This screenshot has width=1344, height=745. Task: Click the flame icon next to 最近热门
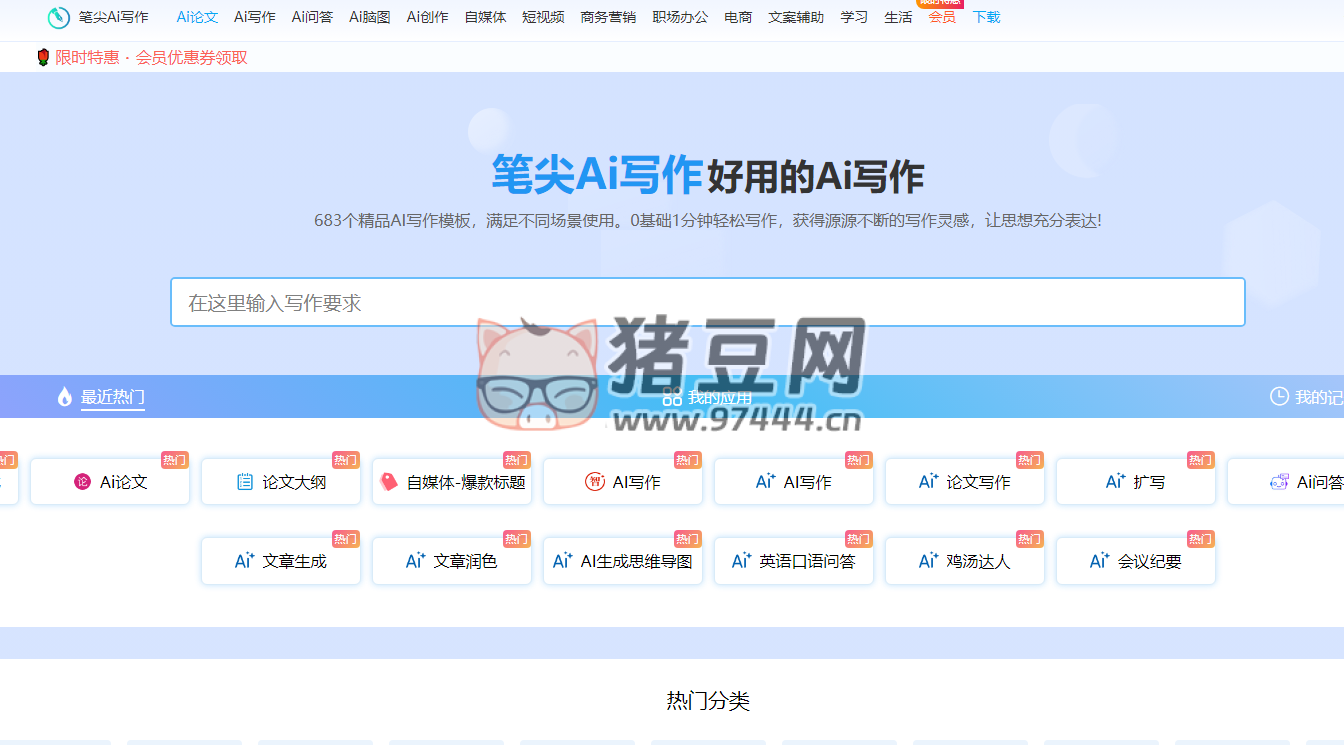[x=65, y=397]
